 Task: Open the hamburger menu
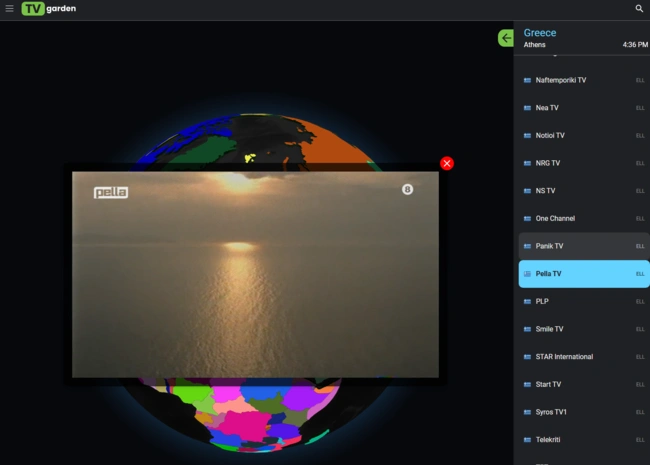9,8
